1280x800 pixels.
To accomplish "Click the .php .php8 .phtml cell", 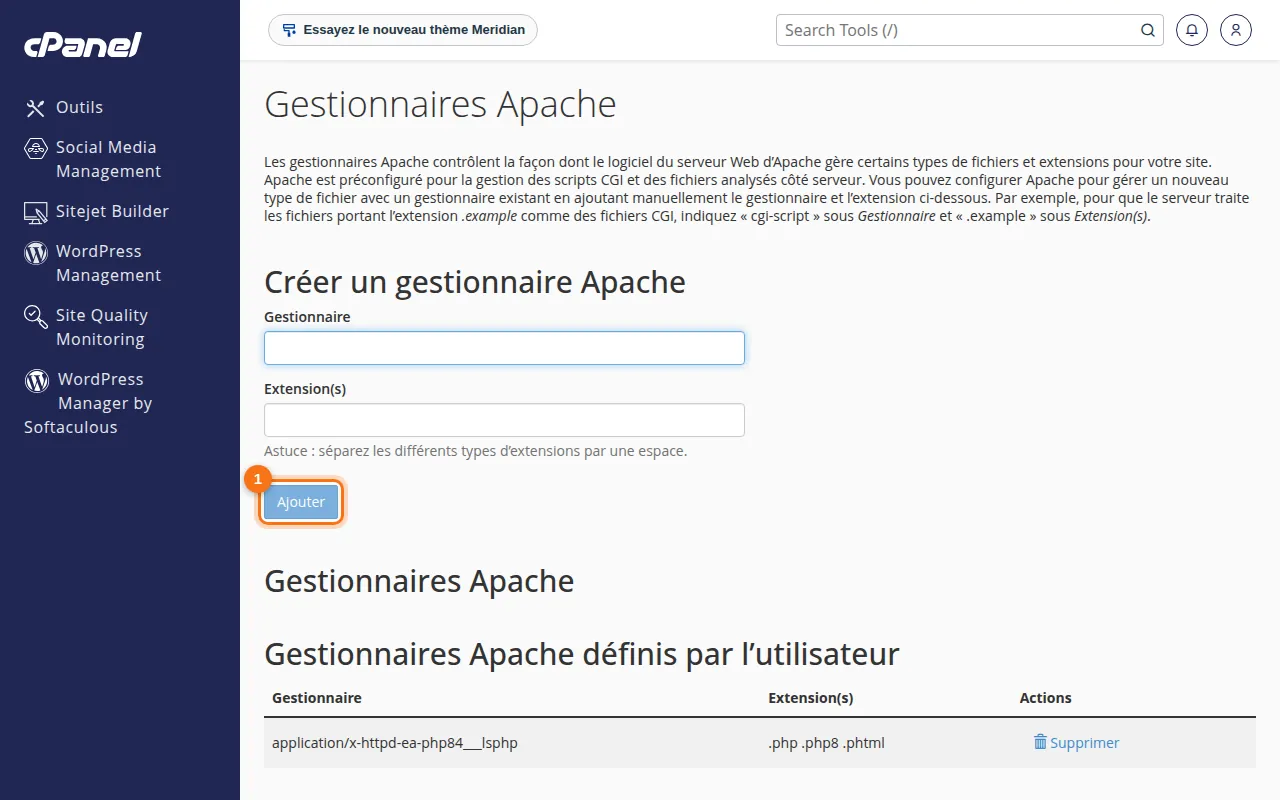I will click(x=826, y=743).
